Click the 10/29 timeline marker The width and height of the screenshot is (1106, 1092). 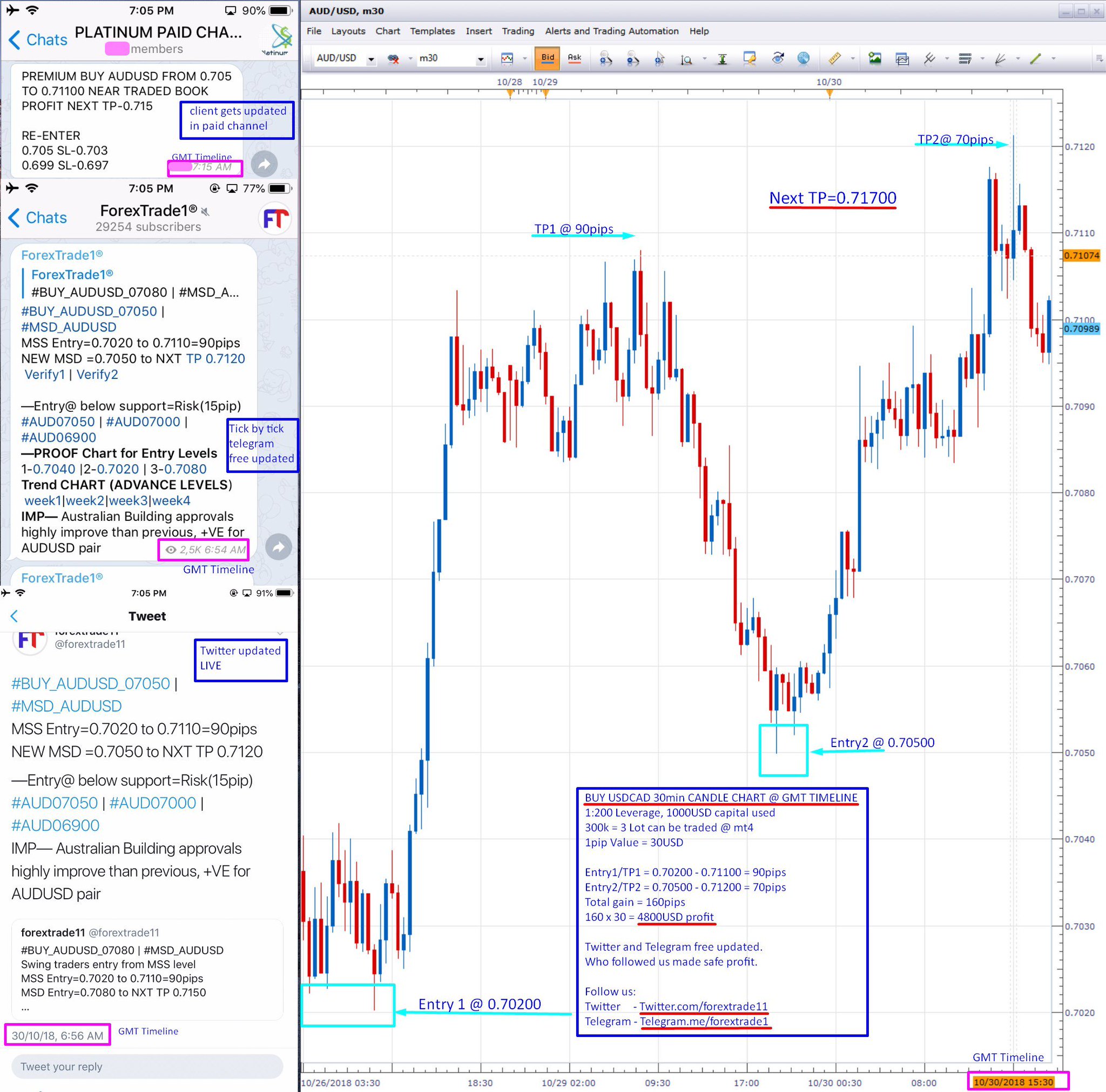pyautogui.click(x=545, y=93)
